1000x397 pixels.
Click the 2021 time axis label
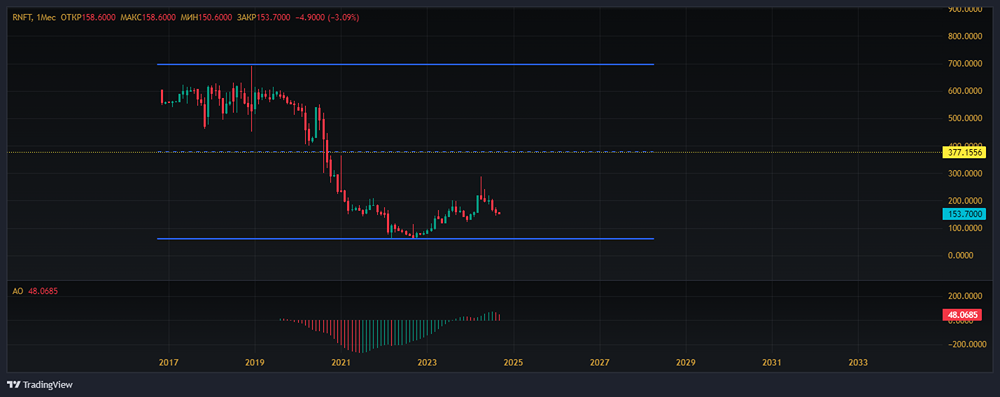[x=341, y=363]
